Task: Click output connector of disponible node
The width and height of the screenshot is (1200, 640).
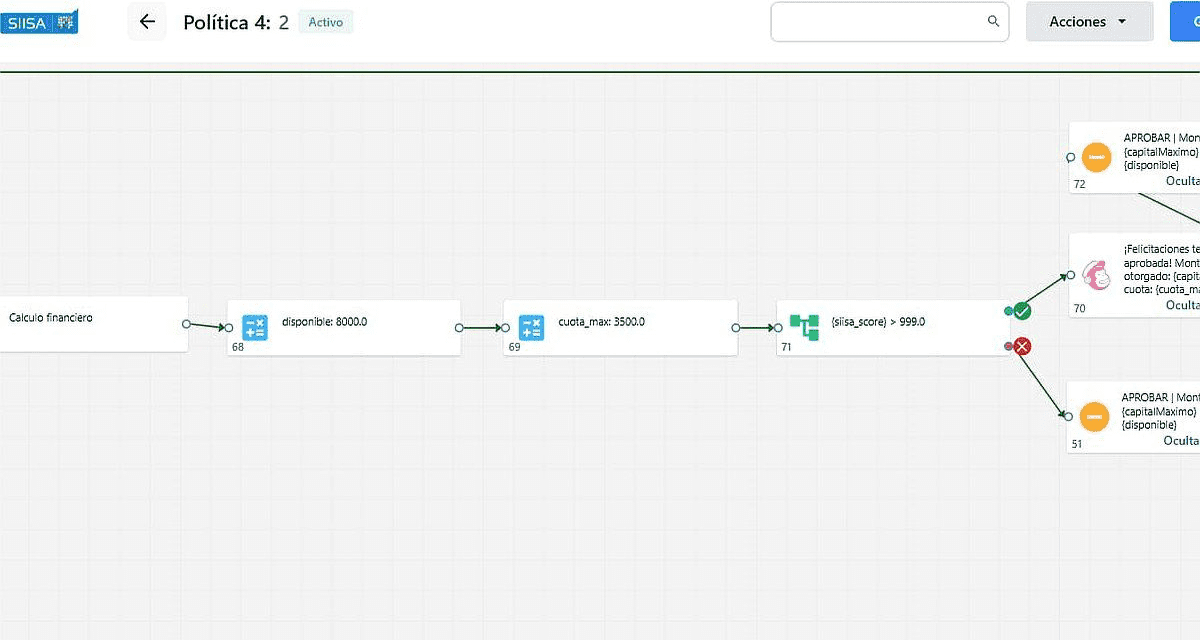Action: coord(459,327)
